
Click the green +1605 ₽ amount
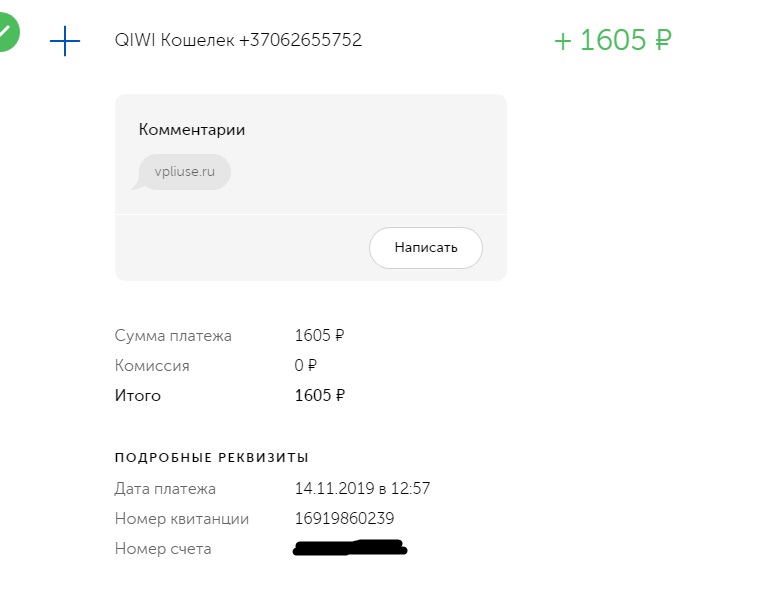pyautogui.click(x=613, y=39)
